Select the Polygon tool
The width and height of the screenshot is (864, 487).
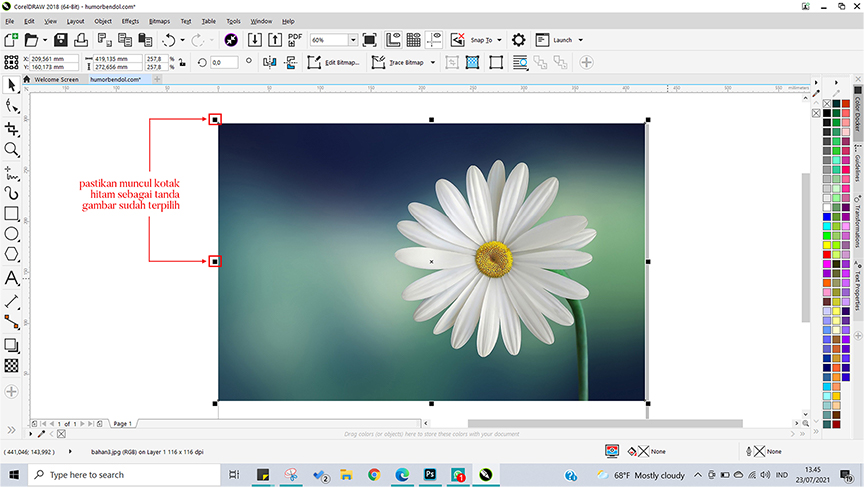point(12,254)
